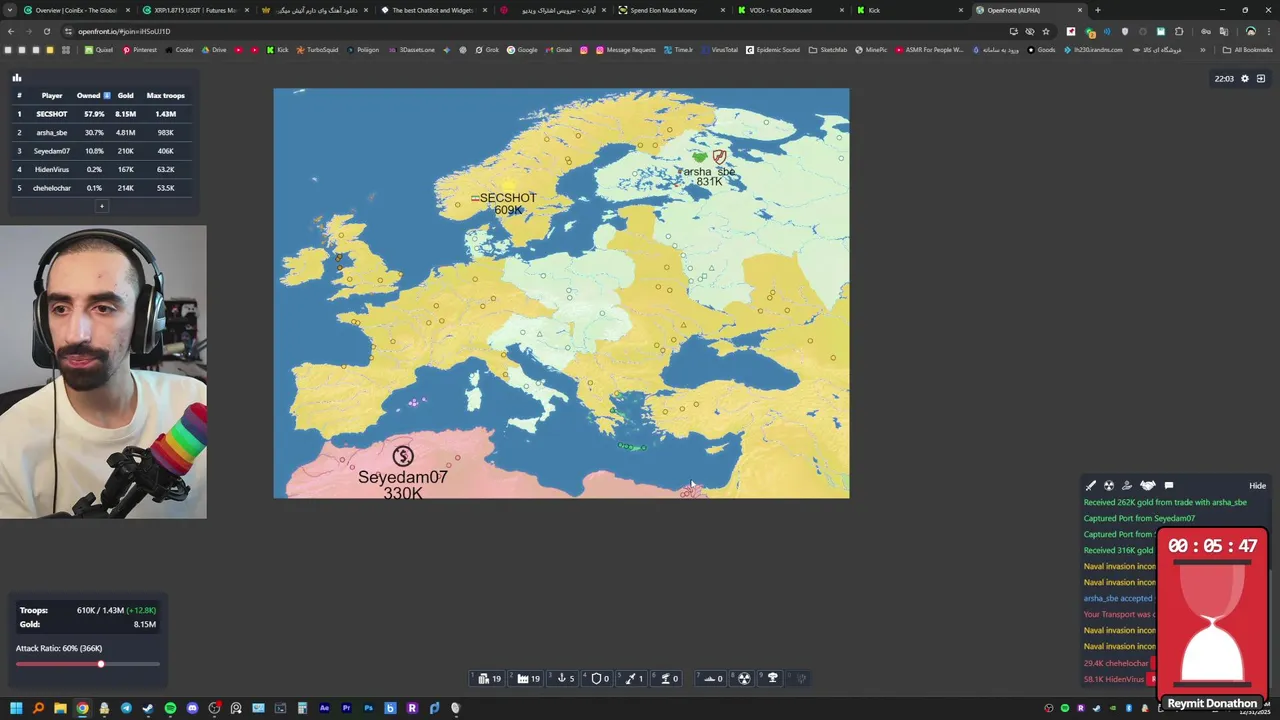This screenshot has width=1280, height=720.
Task: Select the Factory build icon with 19
Action: 528,678
